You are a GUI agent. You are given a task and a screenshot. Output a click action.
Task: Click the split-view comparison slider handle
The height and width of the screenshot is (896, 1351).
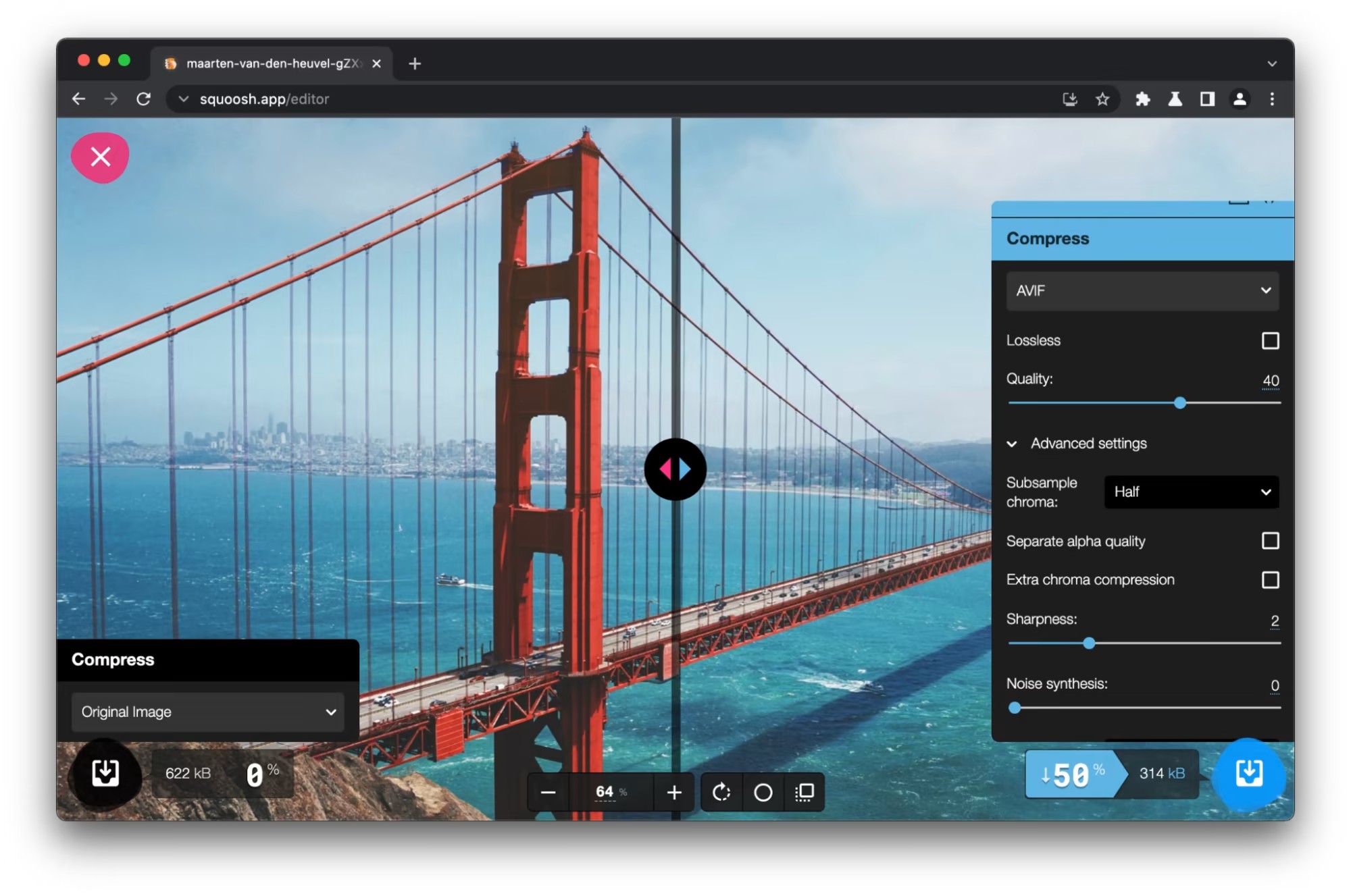pos(675,469)
